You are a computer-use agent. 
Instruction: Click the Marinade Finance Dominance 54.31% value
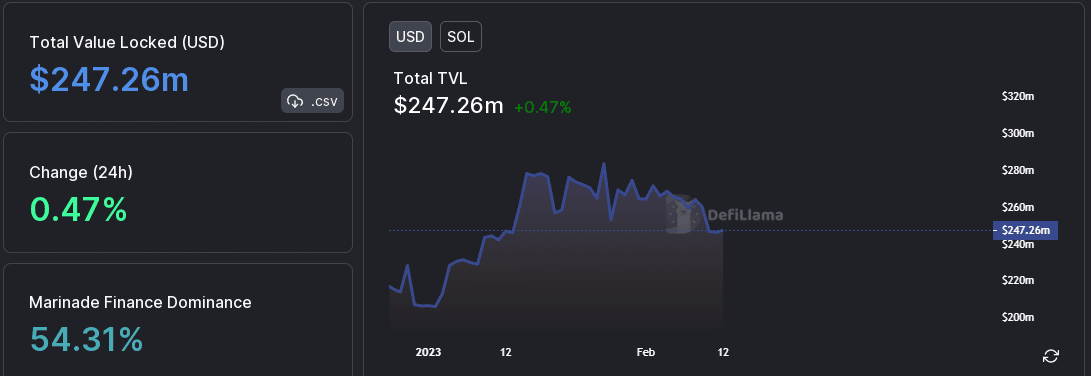pos(86,339)
